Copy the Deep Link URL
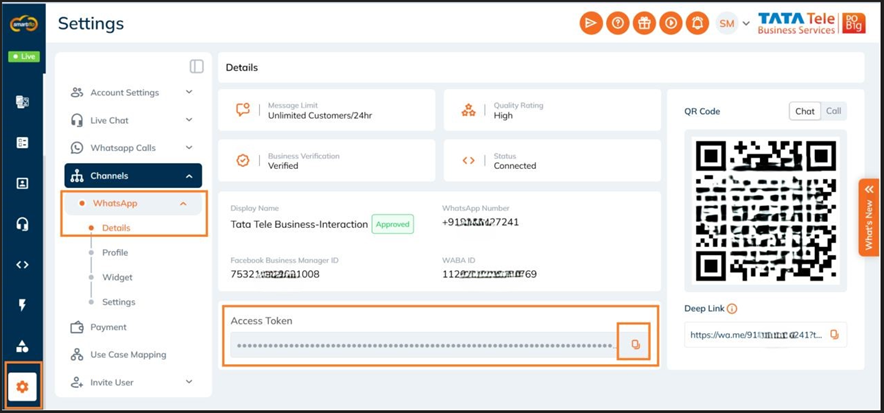Image resolution: width=884 pixels, height=413 pixels. [x=834, y=335]
